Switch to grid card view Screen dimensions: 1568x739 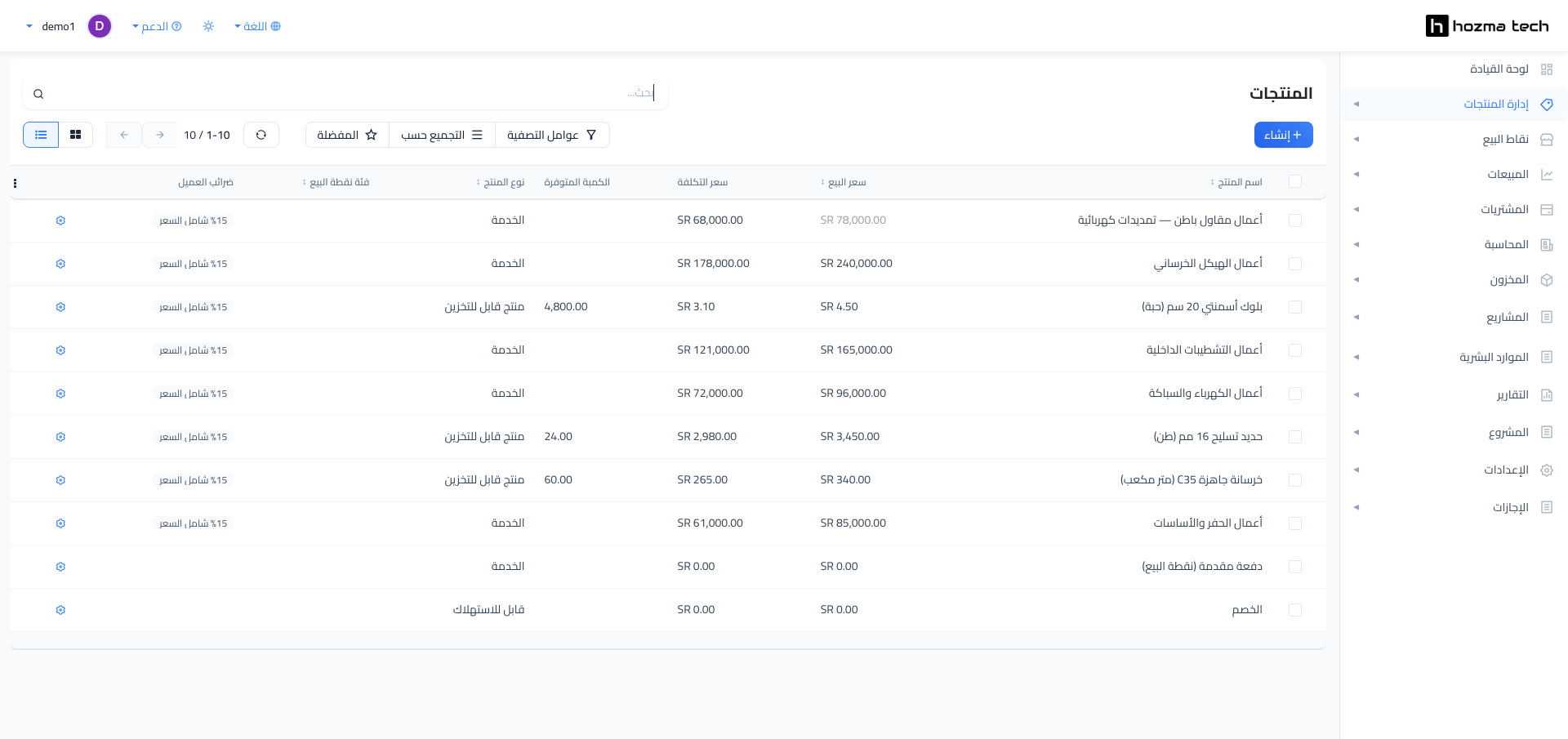76,135
